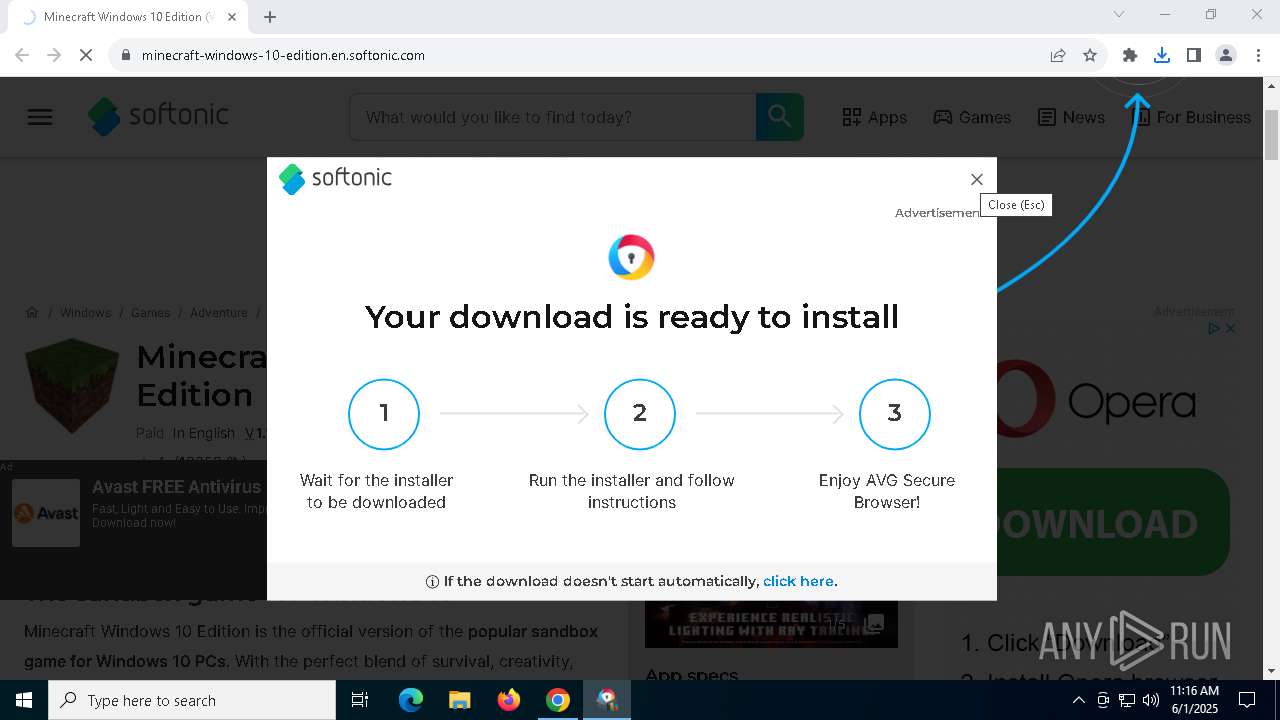Viewport: 1280px width, 720px height.
Task: Open the Apps menu
Action: pos(875,117)
